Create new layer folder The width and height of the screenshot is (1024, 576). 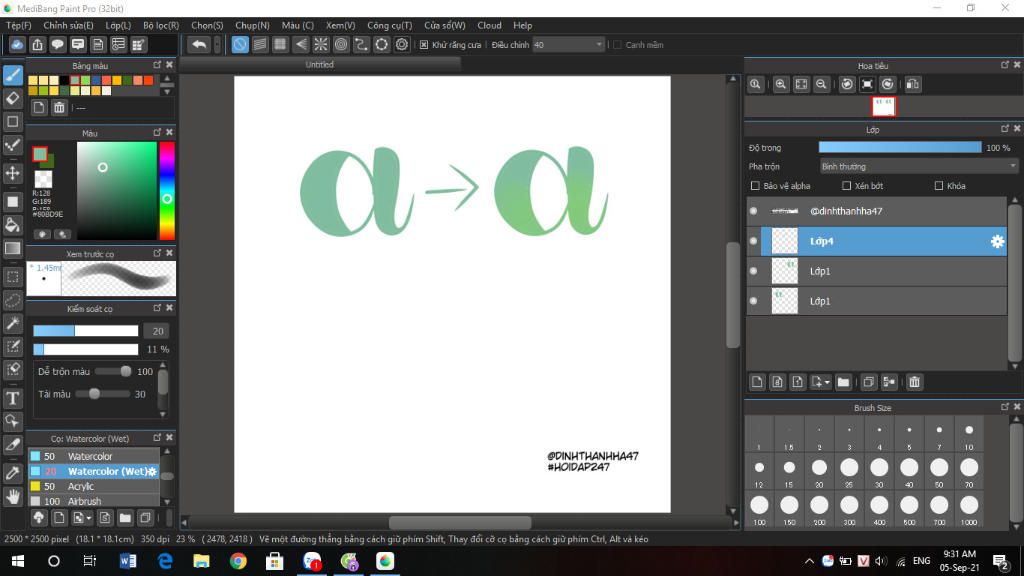[843, 382]
